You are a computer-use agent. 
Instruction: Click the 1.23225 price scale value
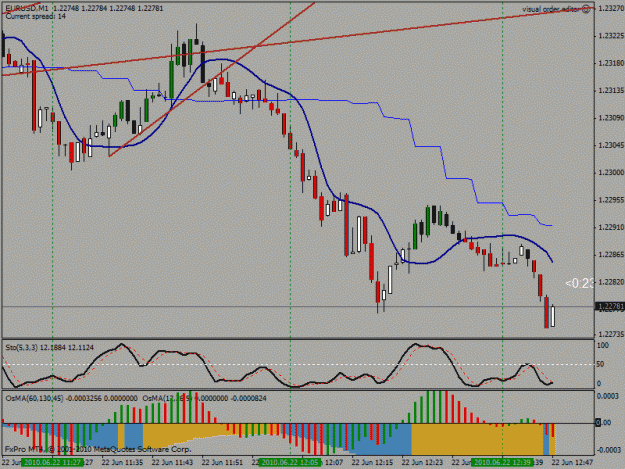(611, 36)
